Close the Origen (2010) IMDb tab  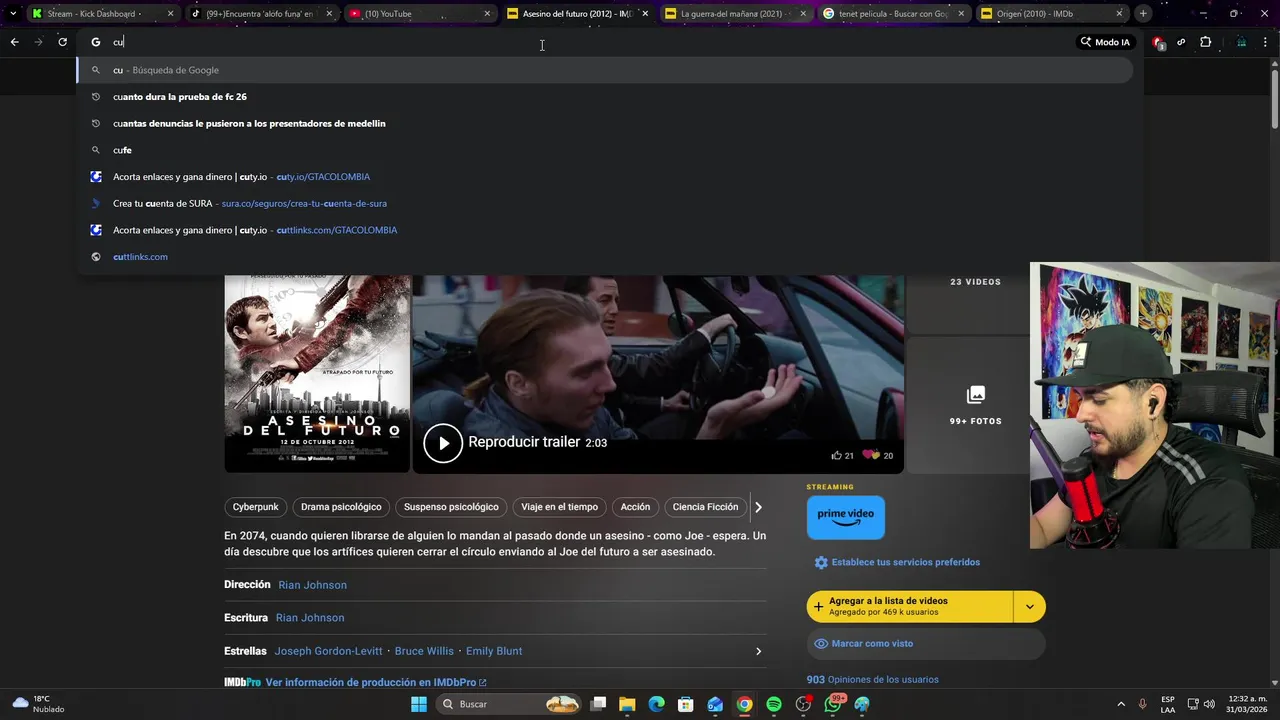[1119, 14]
